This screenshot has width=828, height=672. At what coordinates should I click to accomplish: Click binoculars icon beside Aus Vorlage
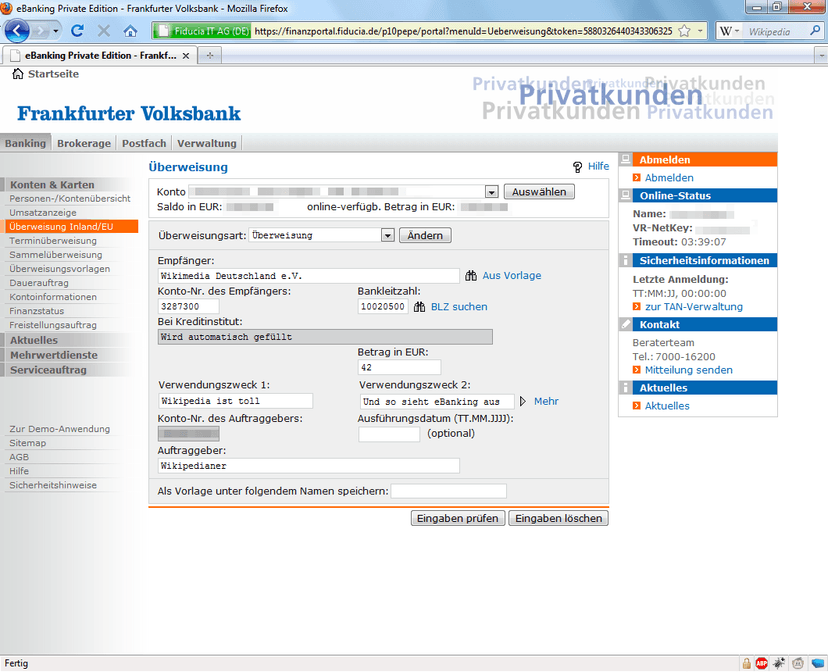click(x=471, y=276)
